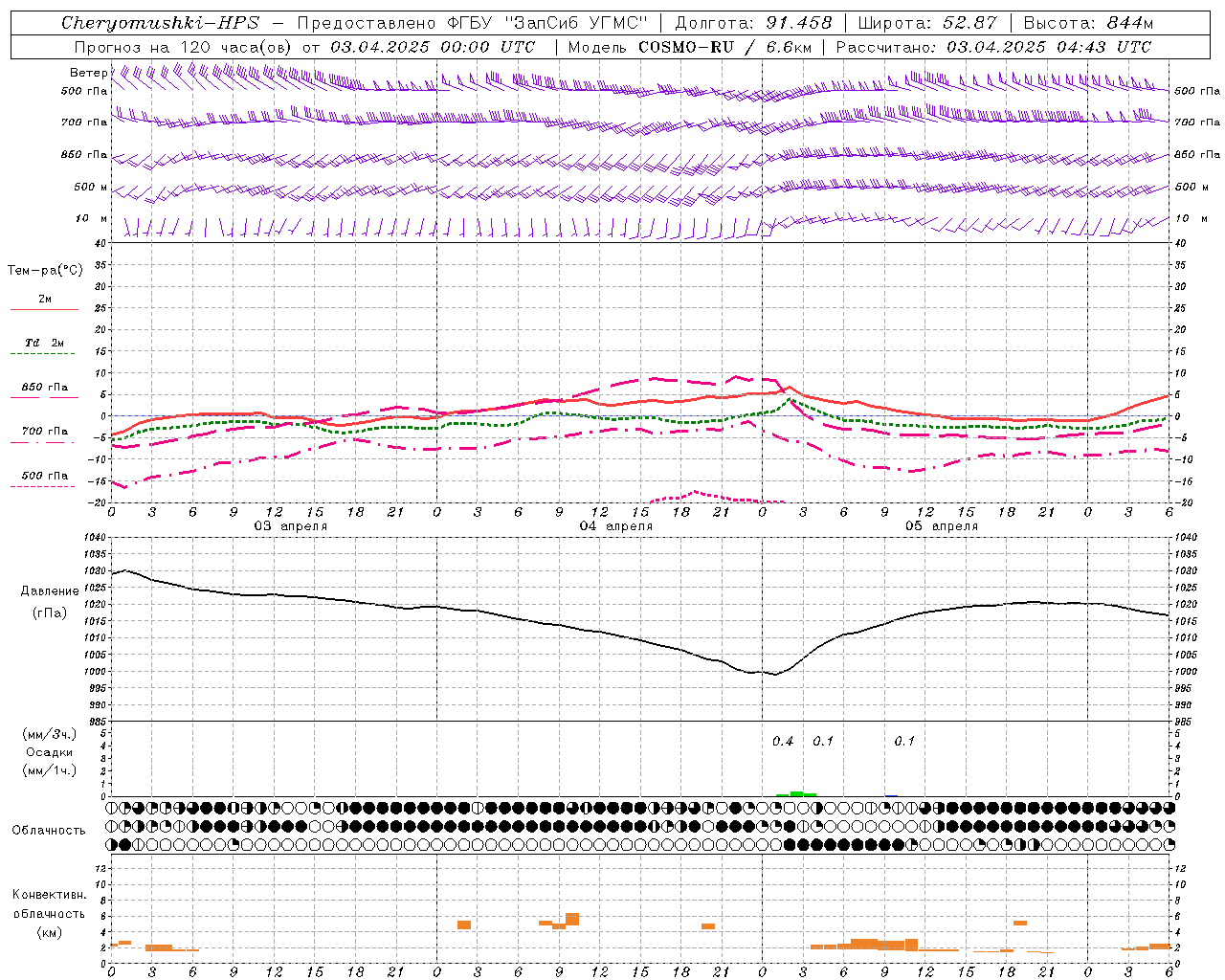Screen dimensions: 1225x980
Task: Click the Широта: 52.87 value
Action: 927,23
